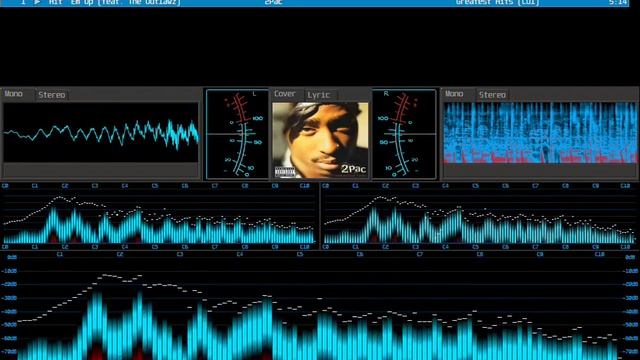Click the 2Pac album cover art
The image size is (640, 360).
320,140
